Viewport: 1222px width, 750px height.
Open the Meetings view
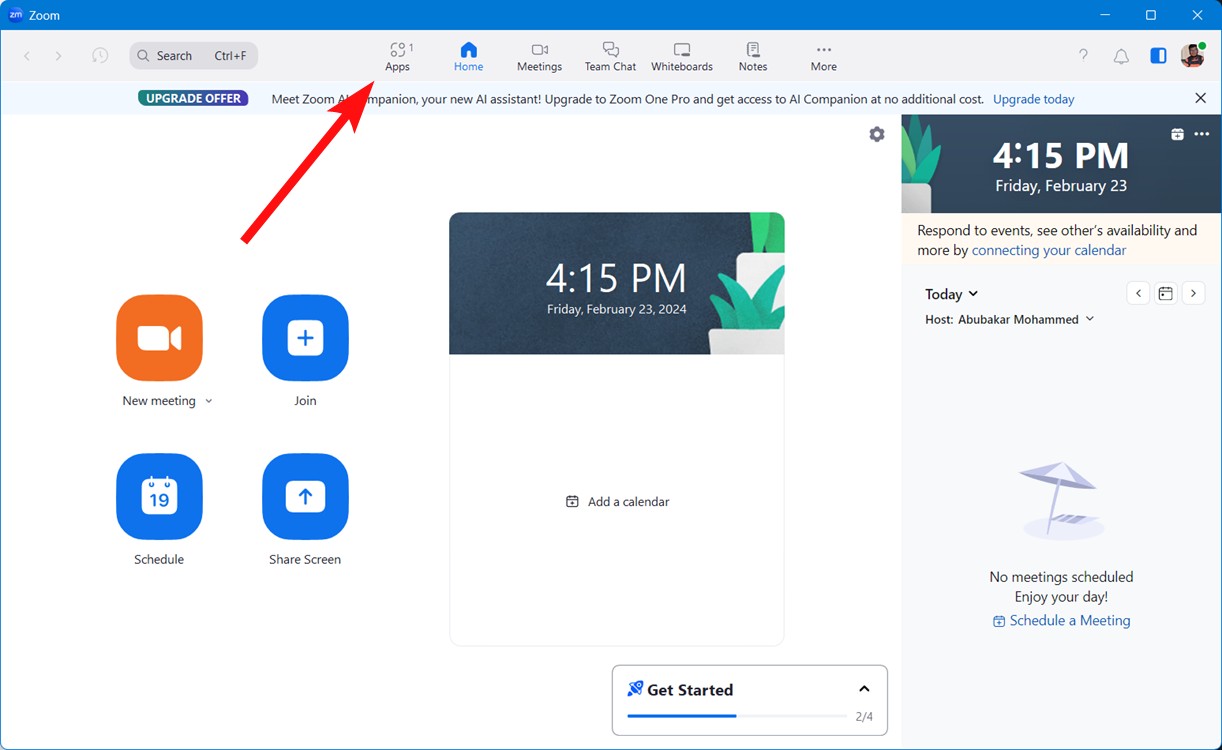(539, 55)
